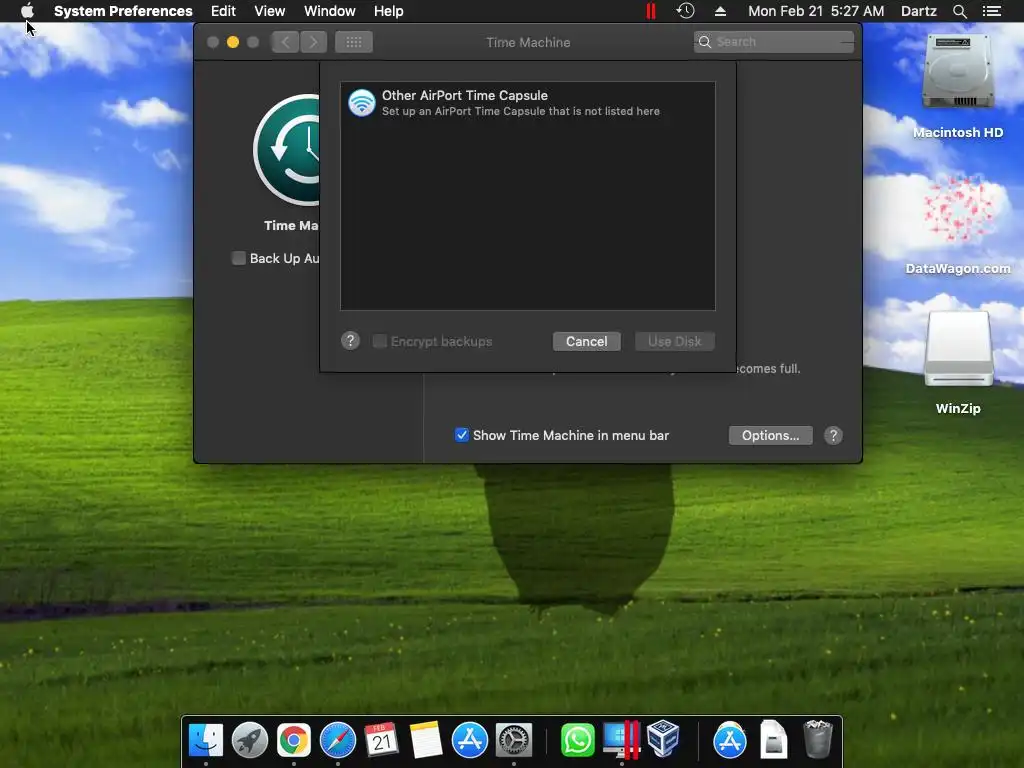
Task: Click the date and time display
Action: click(x=816, y=11)
